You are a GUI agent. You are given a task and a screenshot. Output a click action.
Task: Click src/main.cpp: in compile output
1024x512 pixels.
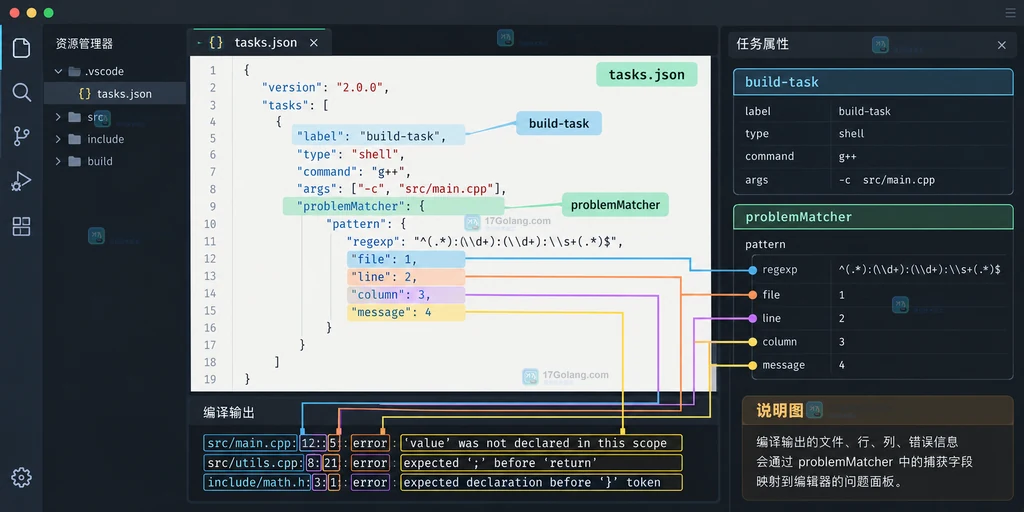pyautogui.click(x=250, y=443)
